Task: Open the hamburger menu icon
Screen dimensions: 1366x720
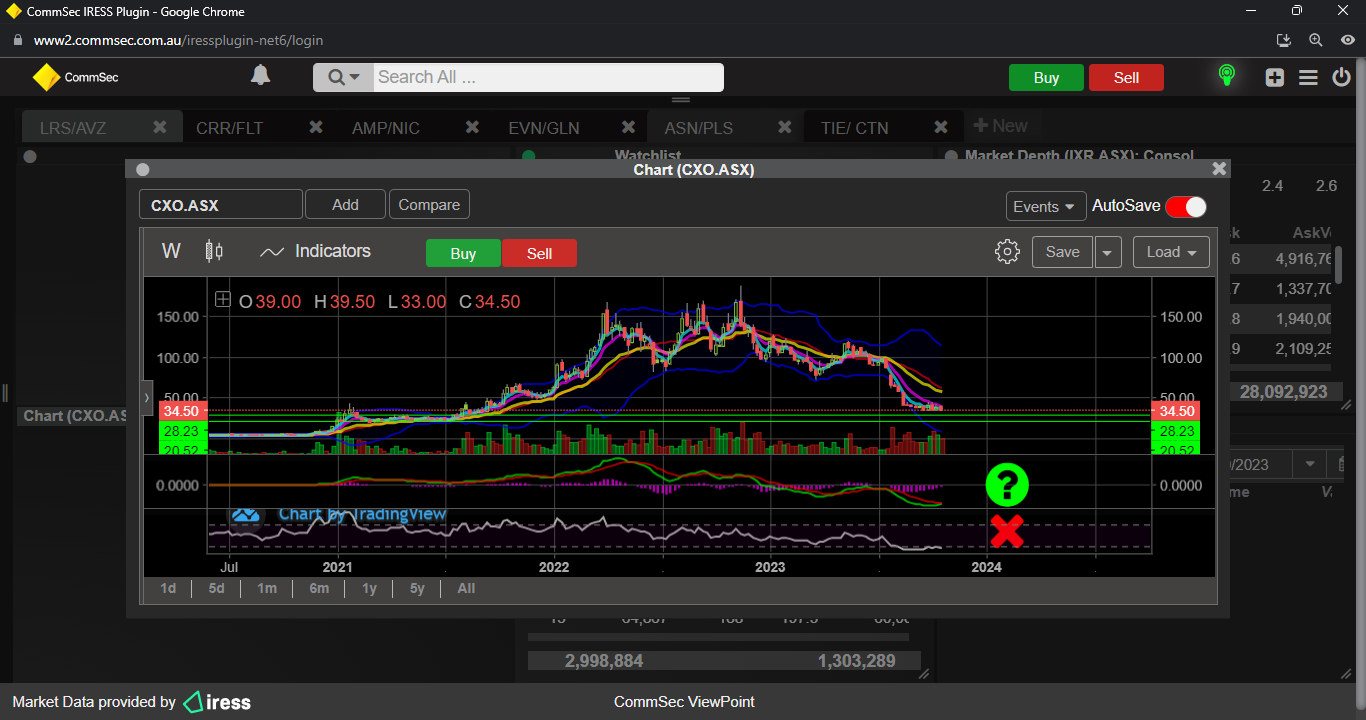Action: 1308,77
